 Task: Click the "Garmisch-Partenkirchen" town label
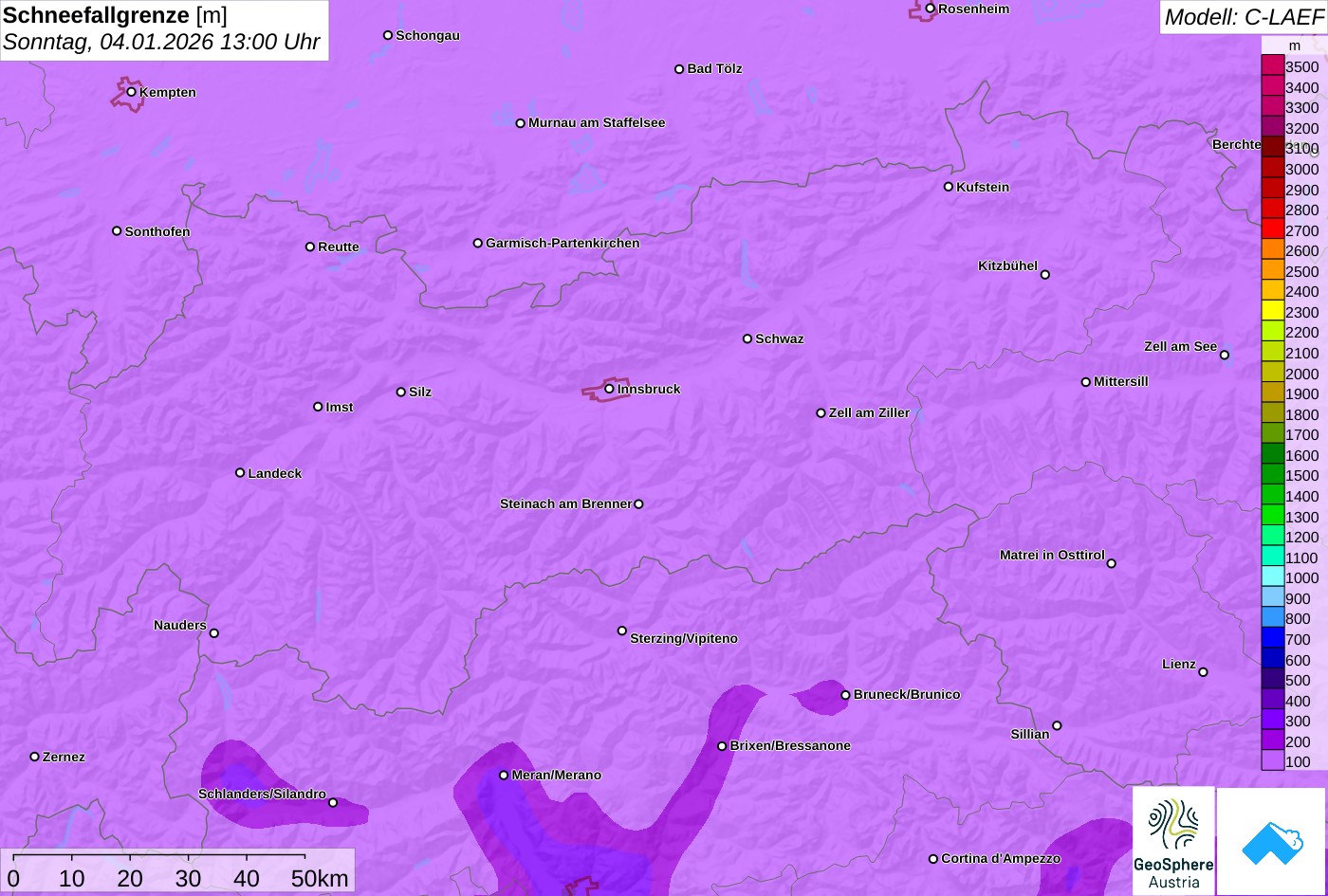563,244
